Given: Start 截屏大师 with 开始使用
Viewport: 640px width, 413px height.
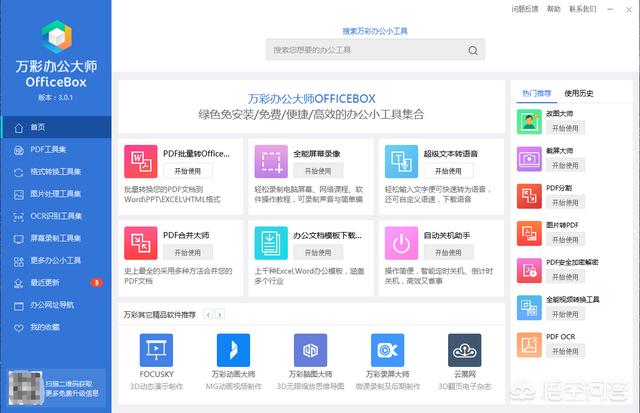Looking at the screenshot, I should pos(565,165).
